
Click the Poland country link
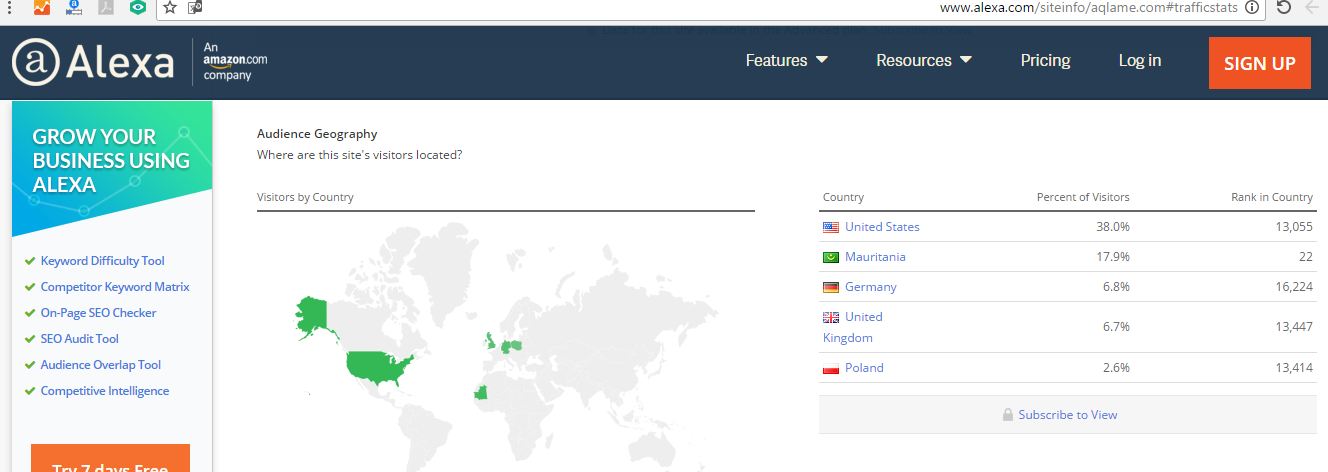864,368
